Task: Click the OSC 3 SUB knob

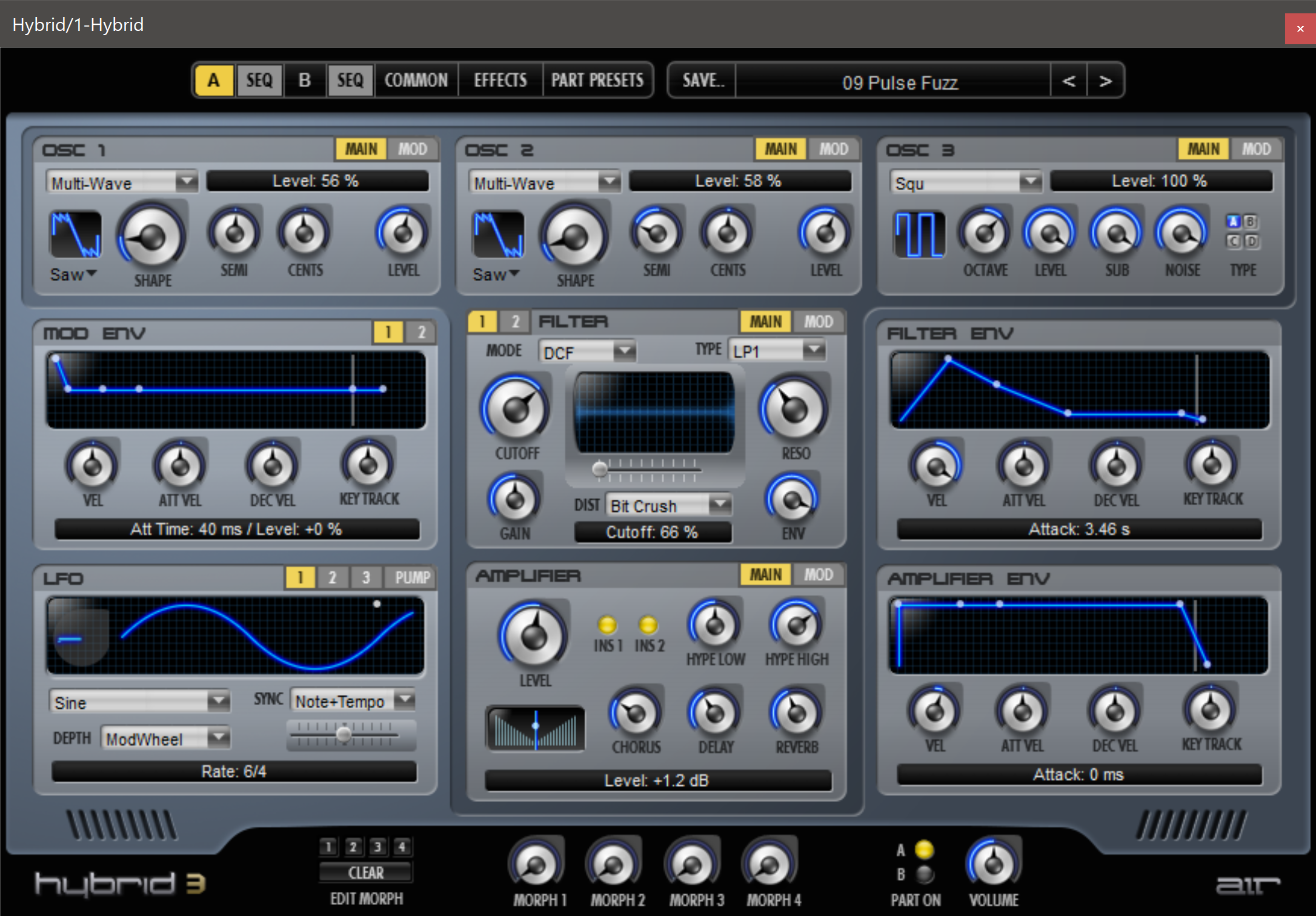Action: pyautogui.click(x=1117, y=233)
